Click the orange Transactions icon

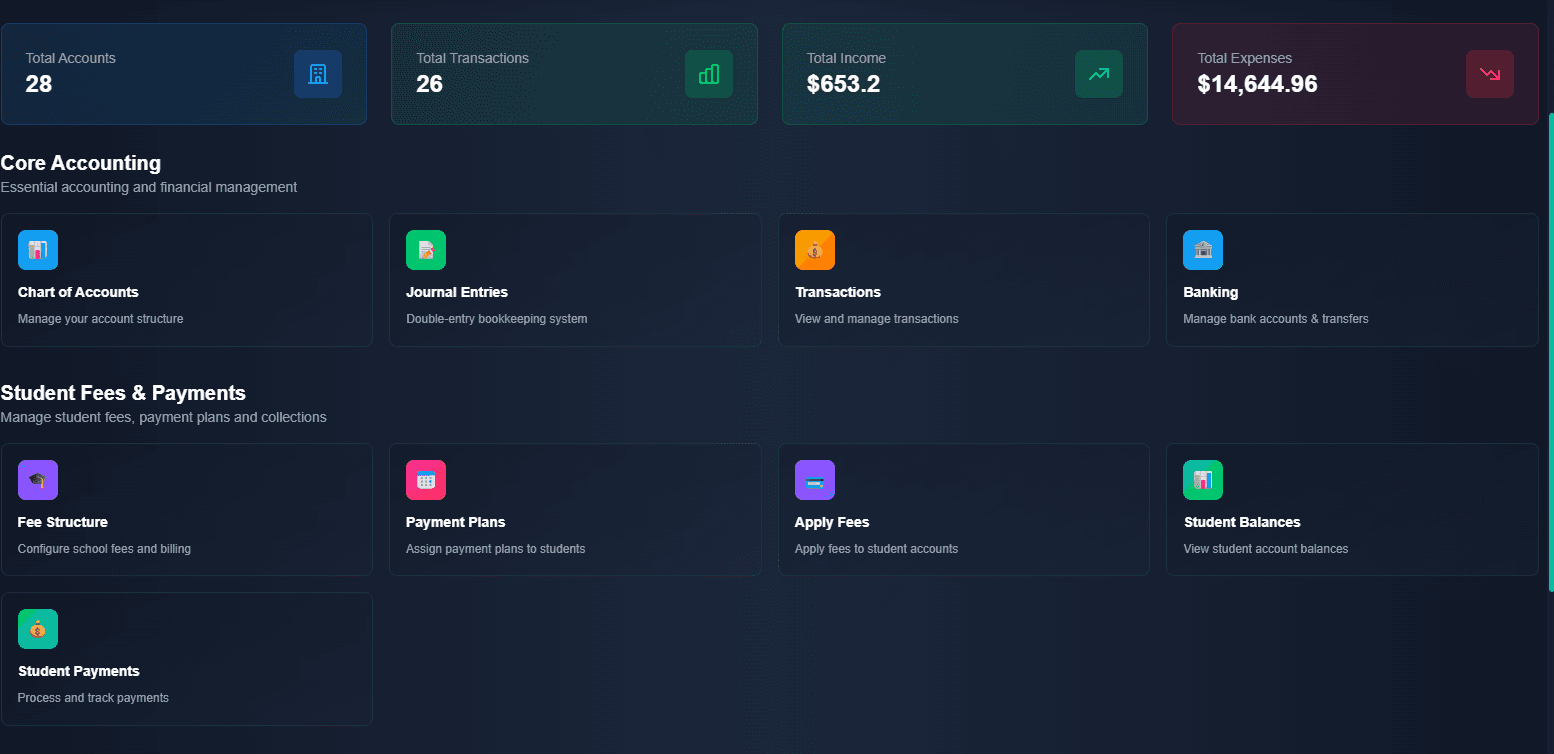[x=814, y=250]
